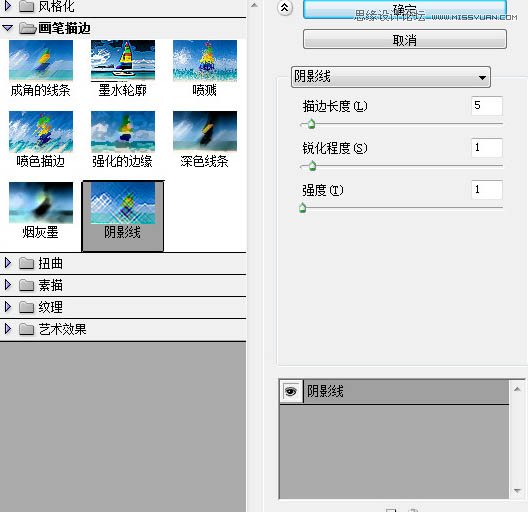This screenshot has width=528, height=512.
Task: Select the 强化的边缘 filter thumbnail
Action: tap(123, 132)
